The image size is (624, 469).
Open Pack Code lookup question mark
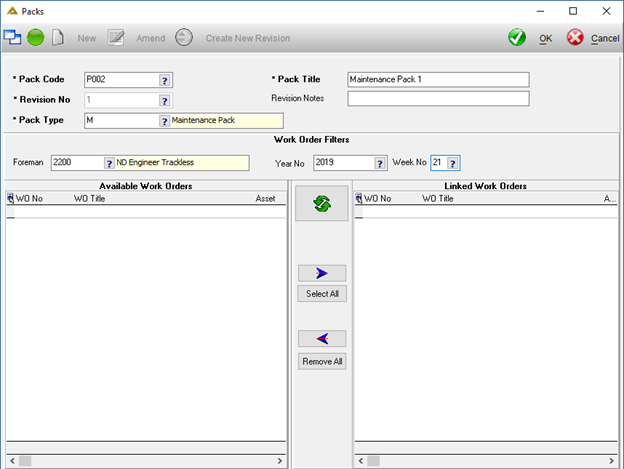tap(164, 80)
